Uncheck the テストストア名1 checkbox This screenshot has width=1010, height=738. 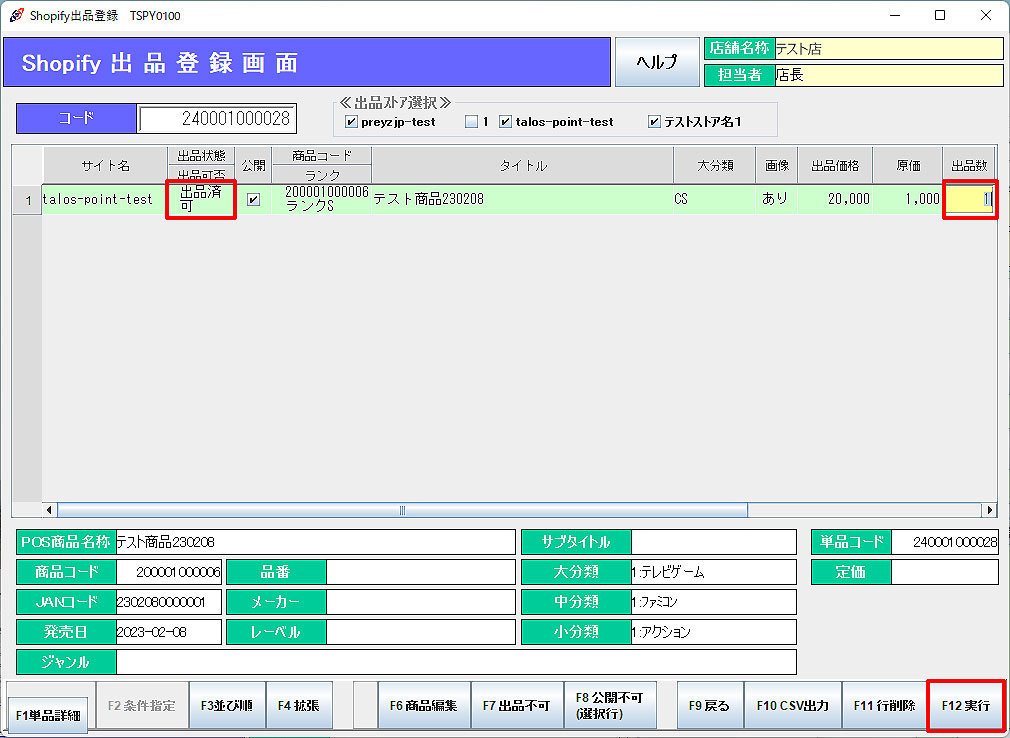click(655, 122)
